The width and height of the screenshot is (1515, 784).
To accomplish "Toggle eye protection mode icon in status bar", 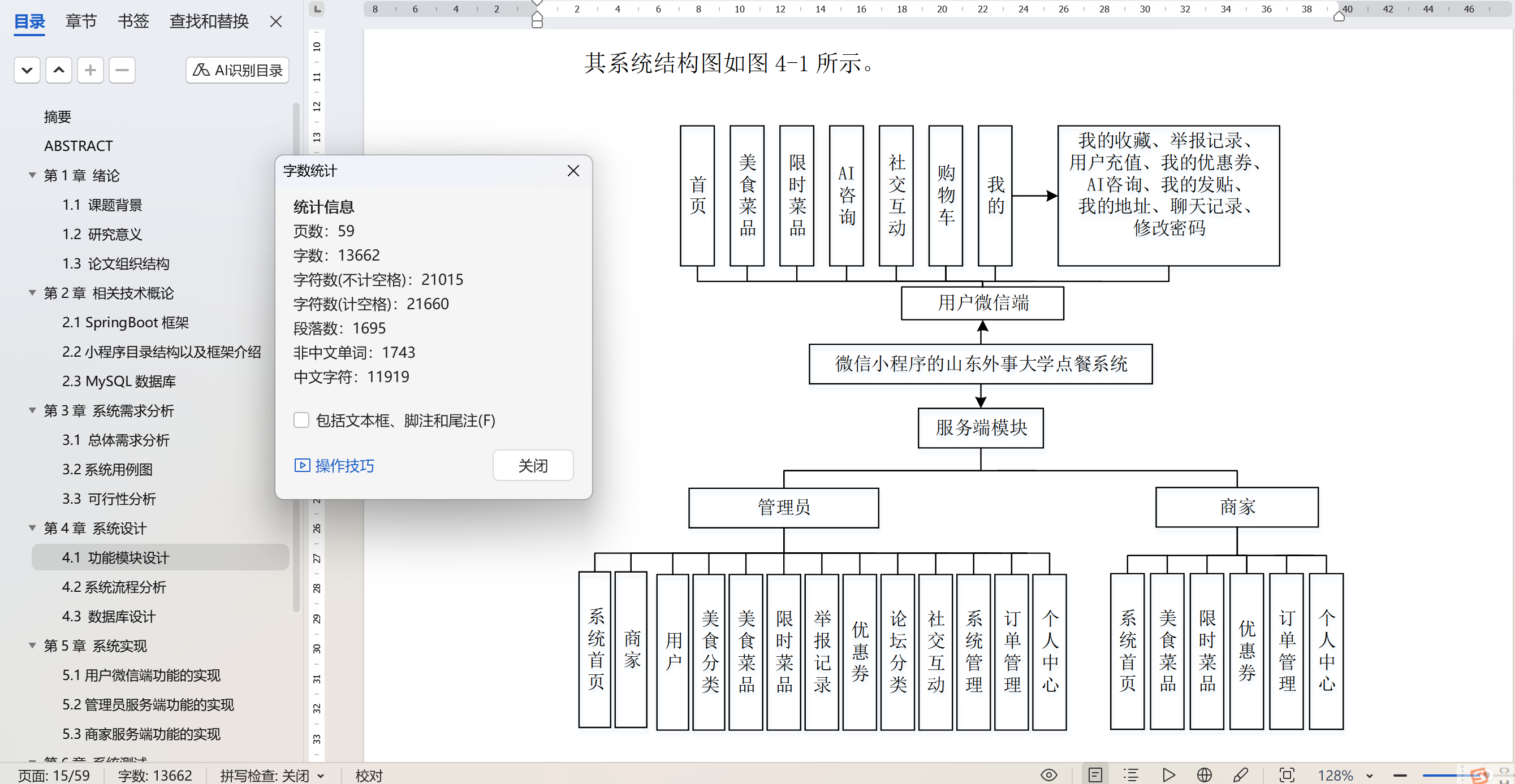I will click(1048, 774).
